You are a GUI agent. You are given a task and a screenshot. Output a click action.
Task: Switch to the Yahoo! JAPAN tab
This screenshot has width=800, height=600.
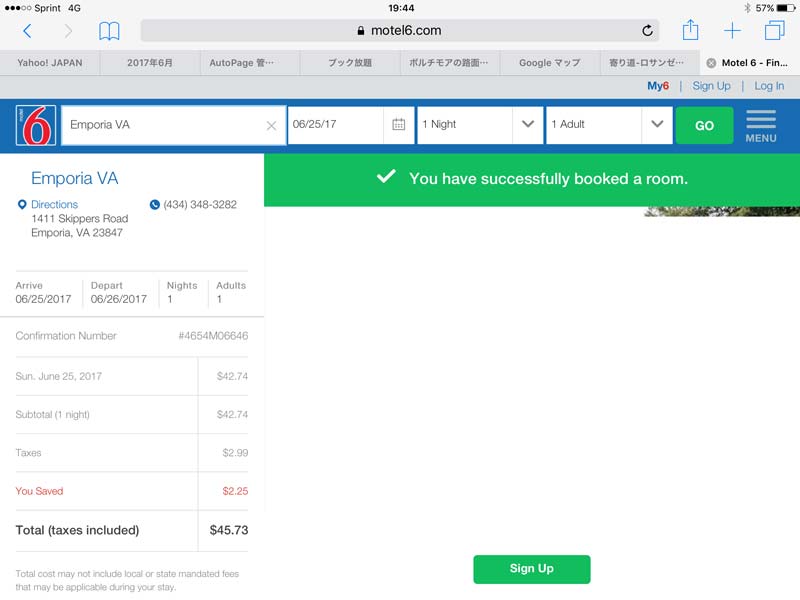[49, 63]
